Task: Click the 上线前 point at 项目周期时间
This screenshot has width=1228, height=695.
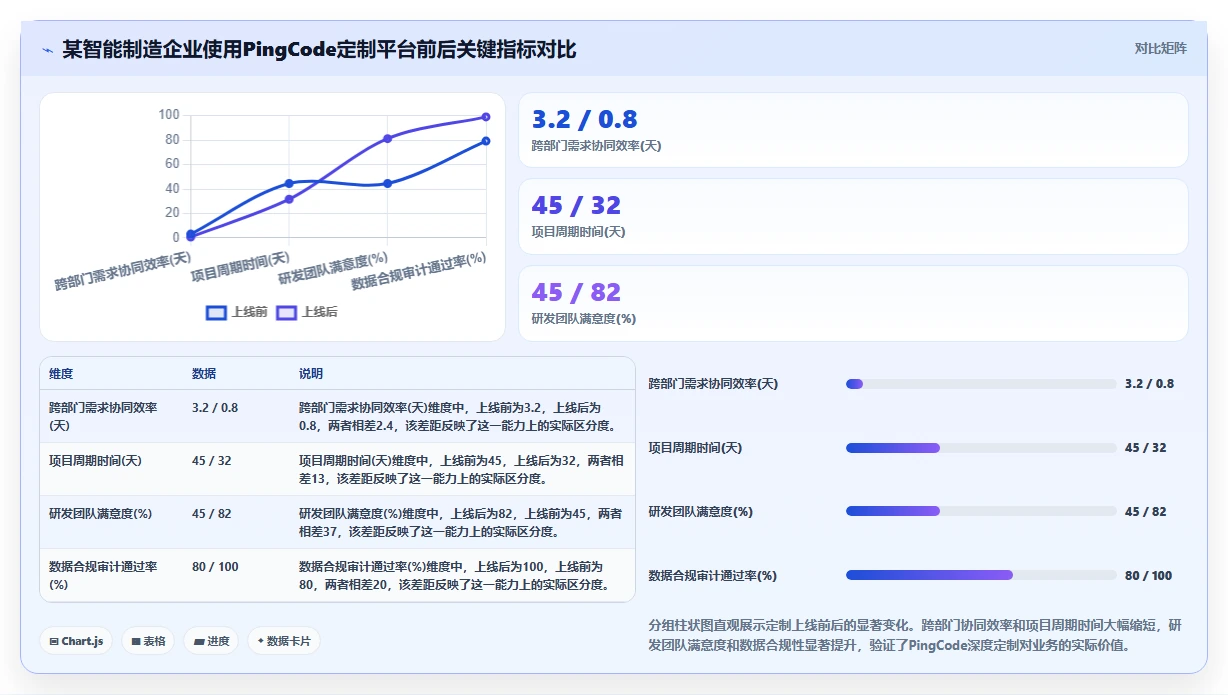Action: pyautogui.click(x=289, y=183)
